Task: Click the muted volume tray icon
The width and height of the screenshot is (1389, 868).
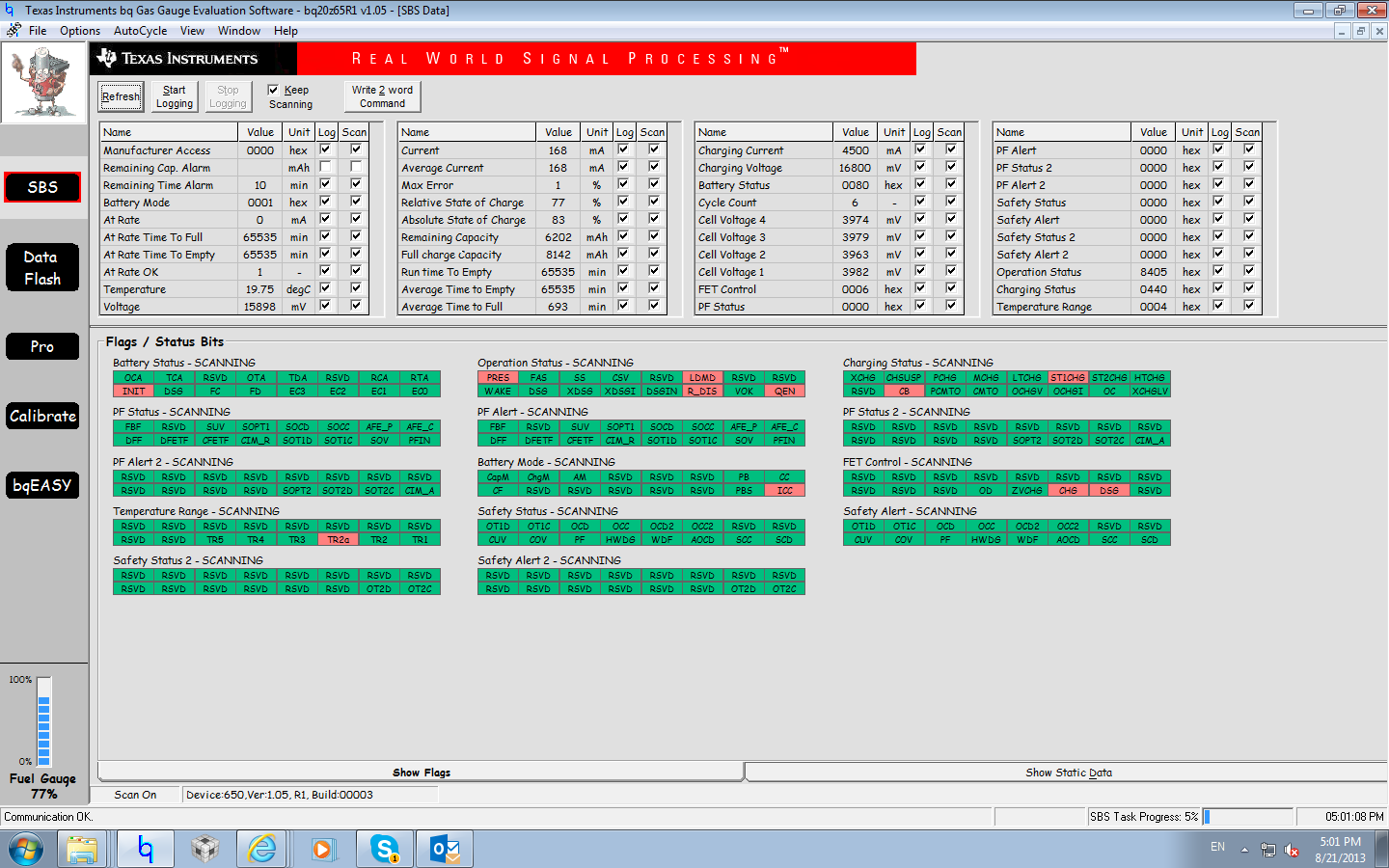Action: pos(1292,851)
